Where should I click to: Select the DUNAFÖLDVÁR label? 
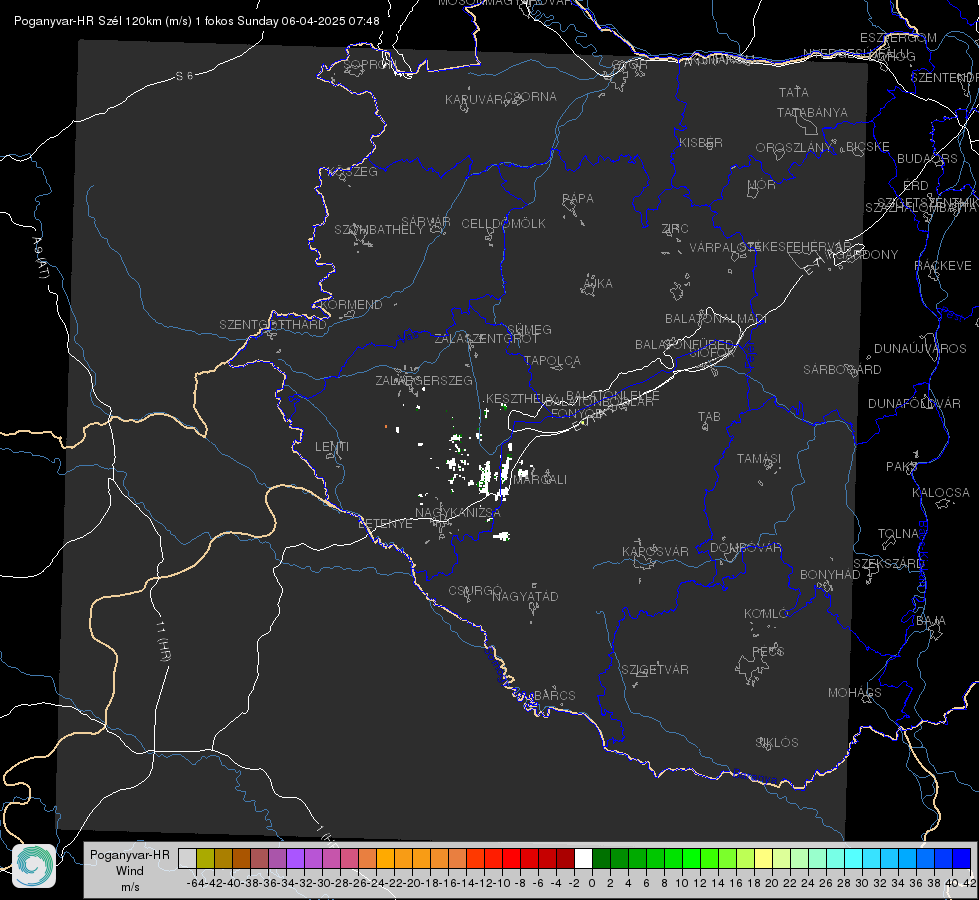[x=914, y=403]
